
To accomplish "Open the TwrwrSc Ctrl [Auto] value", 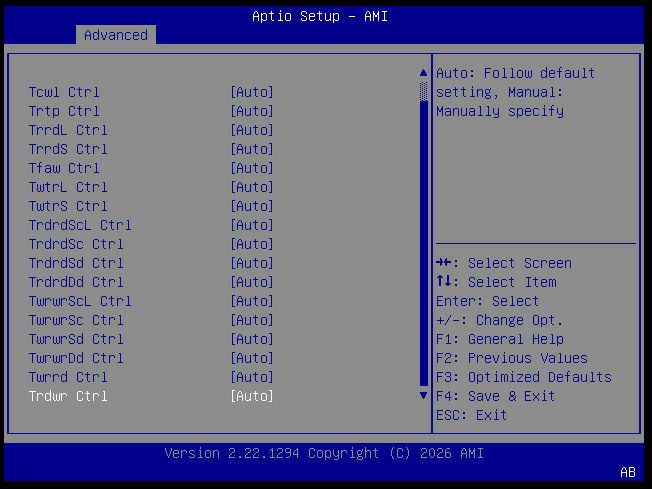I will [x=252, y=320].
